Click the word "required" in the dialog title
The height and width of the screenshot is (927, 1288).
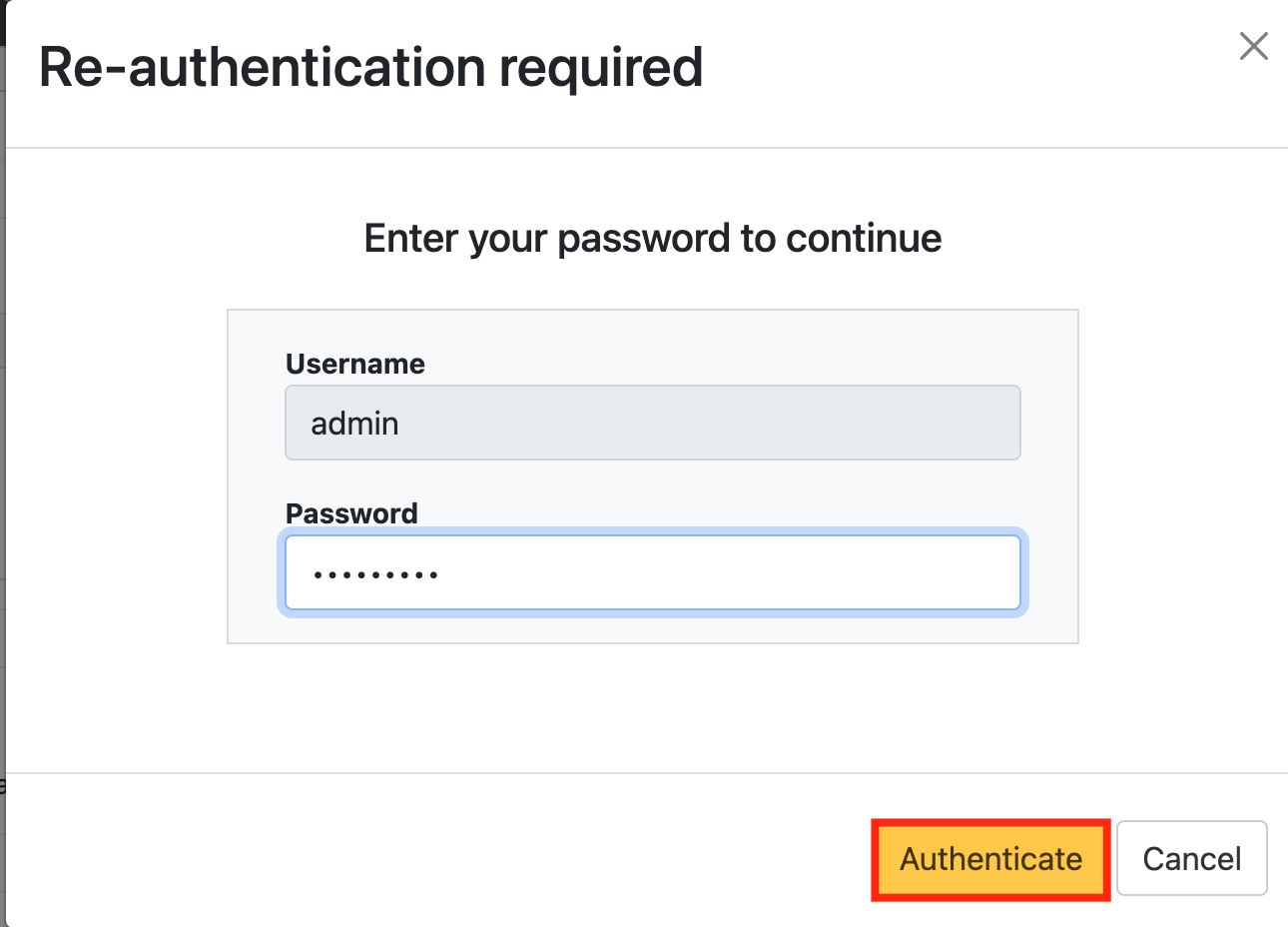point(601,68)
